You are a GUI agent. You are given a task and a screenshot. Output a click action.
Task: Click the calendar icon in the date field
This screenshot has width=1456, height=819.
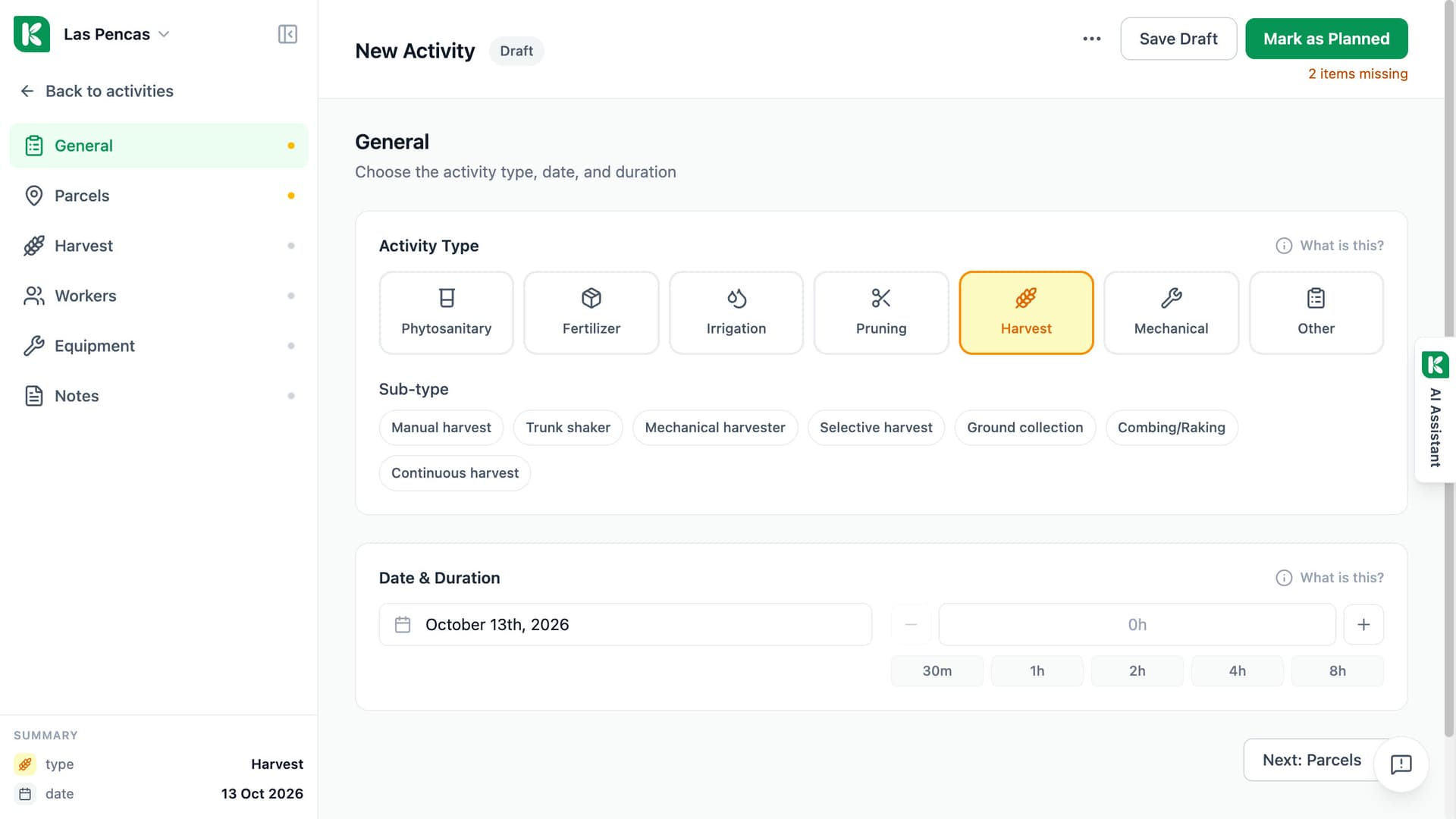[x=403, y=625]
